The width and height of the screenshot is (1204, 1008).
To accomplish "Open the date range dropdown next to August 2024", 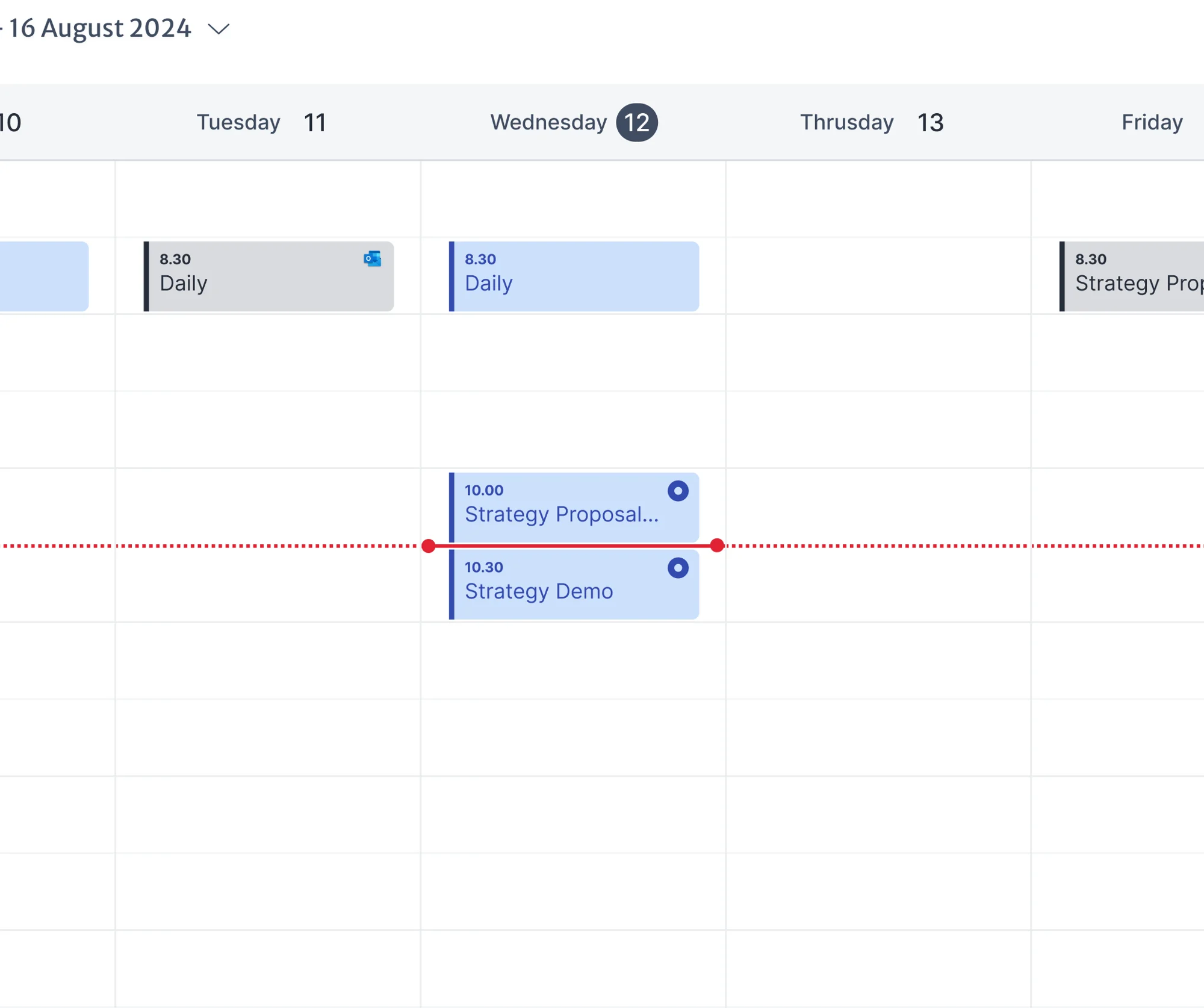I will click(218, 28).
